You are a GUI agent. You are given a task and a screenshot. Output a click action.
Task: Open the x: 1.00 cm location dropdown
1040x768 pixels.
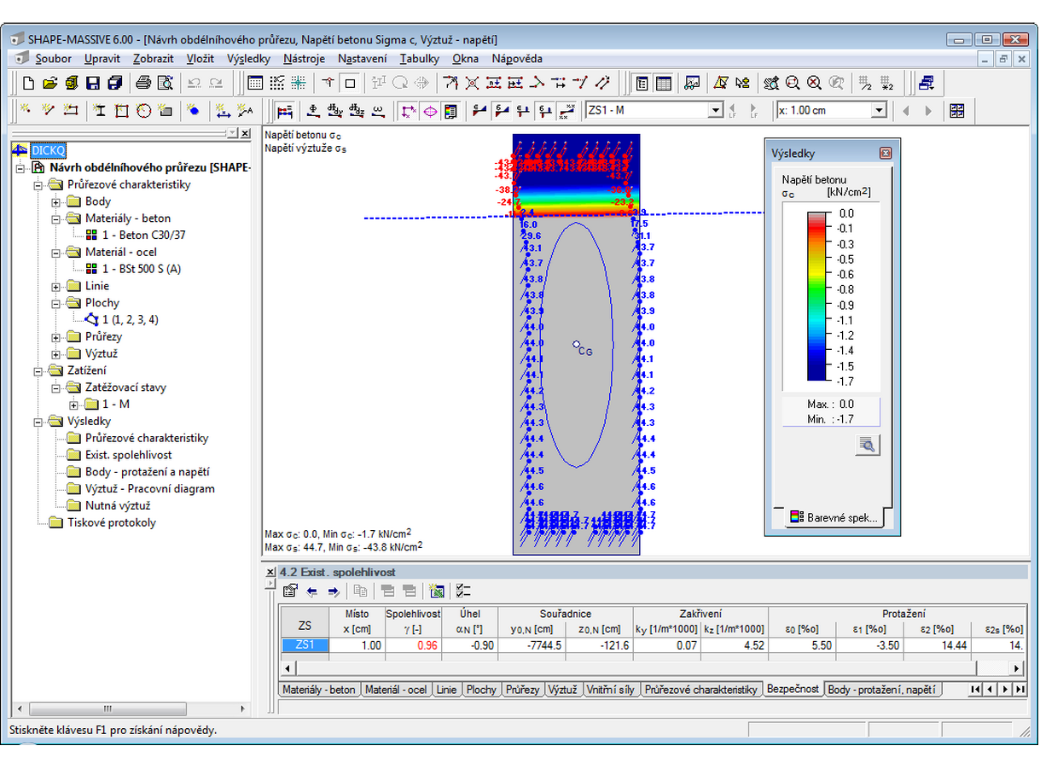[879, 110]
